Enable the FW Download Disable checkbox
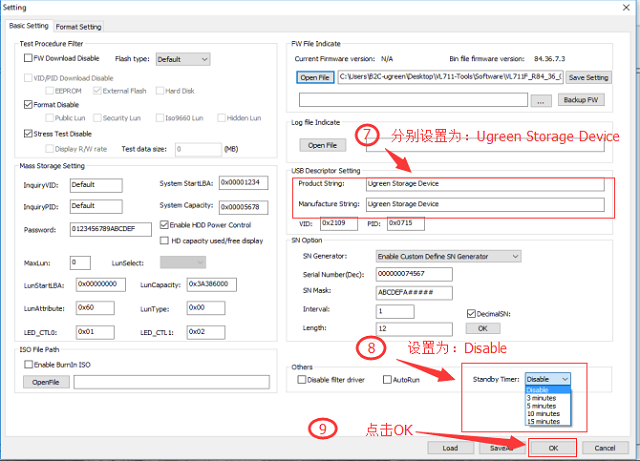This screenshot has height=461, width=640. click(28, 58)
